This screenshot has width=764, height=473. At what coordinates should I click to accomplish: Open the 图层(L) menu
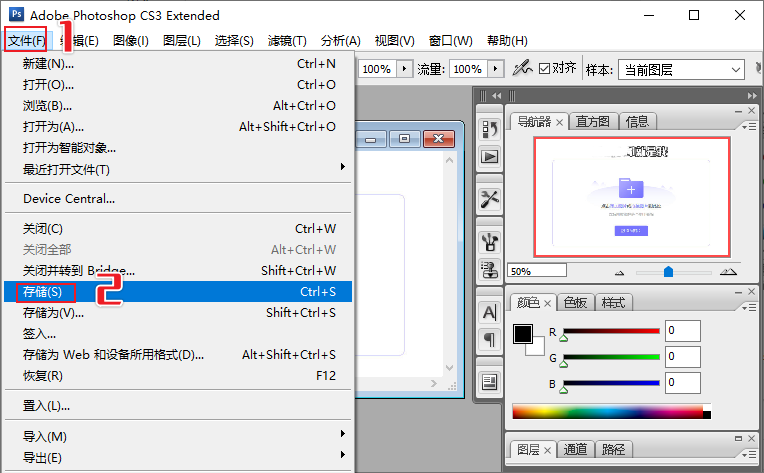pyautogui.click(x=182, y=41)
